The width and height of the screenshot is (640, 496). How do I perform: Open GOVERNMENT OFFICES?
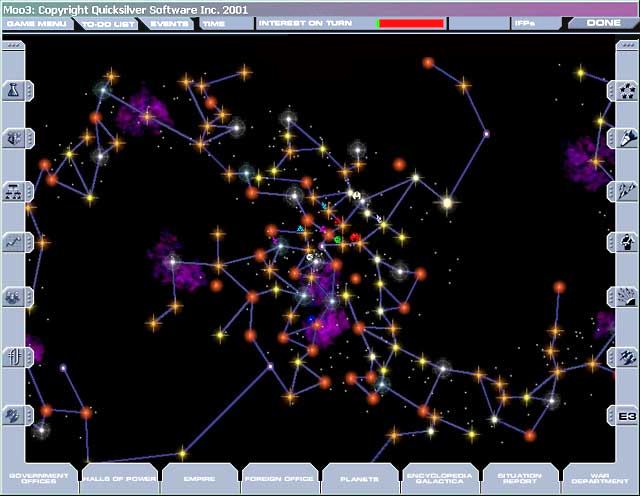click(x=39, y=478)
